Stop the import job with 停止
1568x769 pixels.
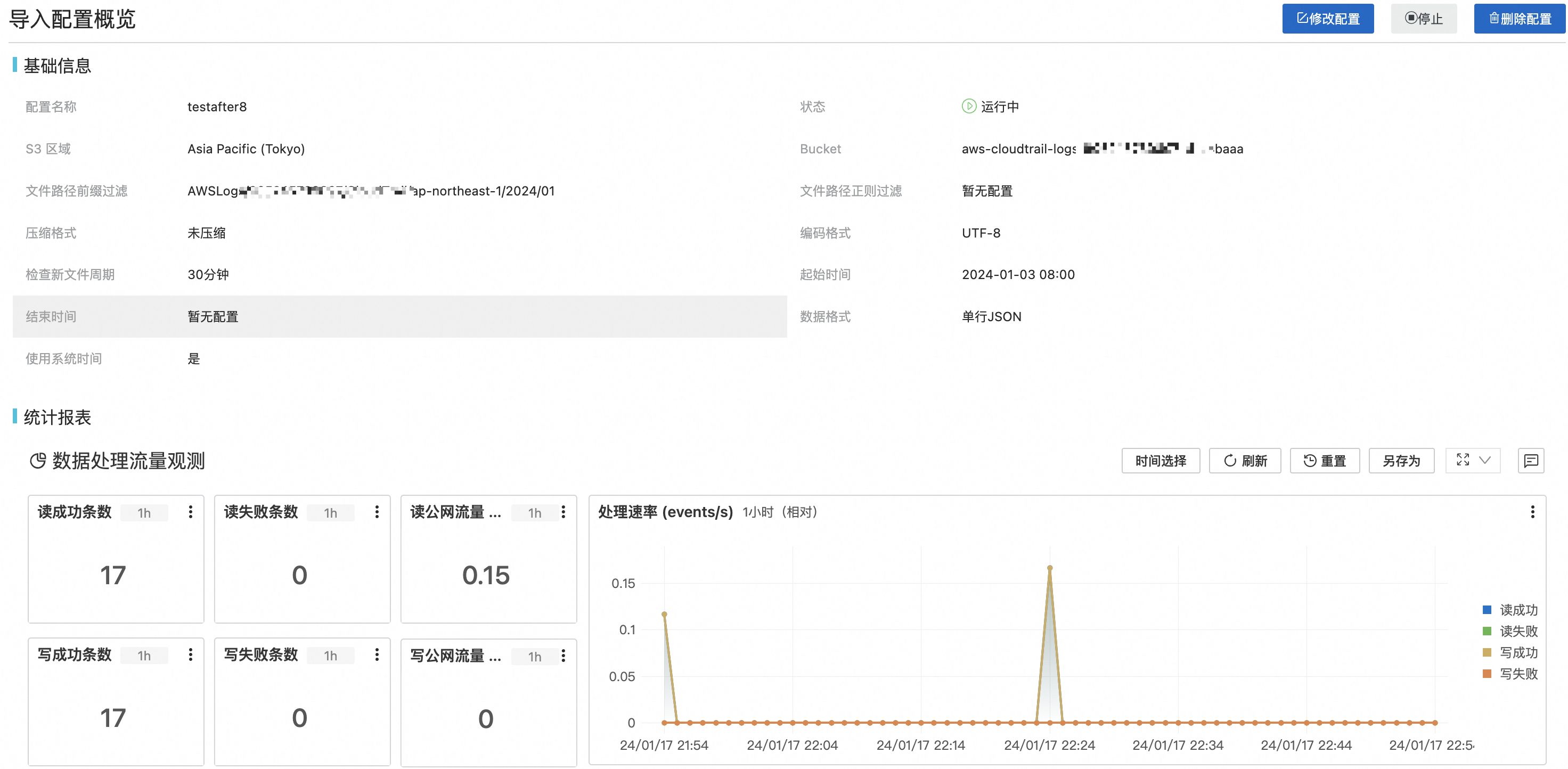coord(1424,19)
